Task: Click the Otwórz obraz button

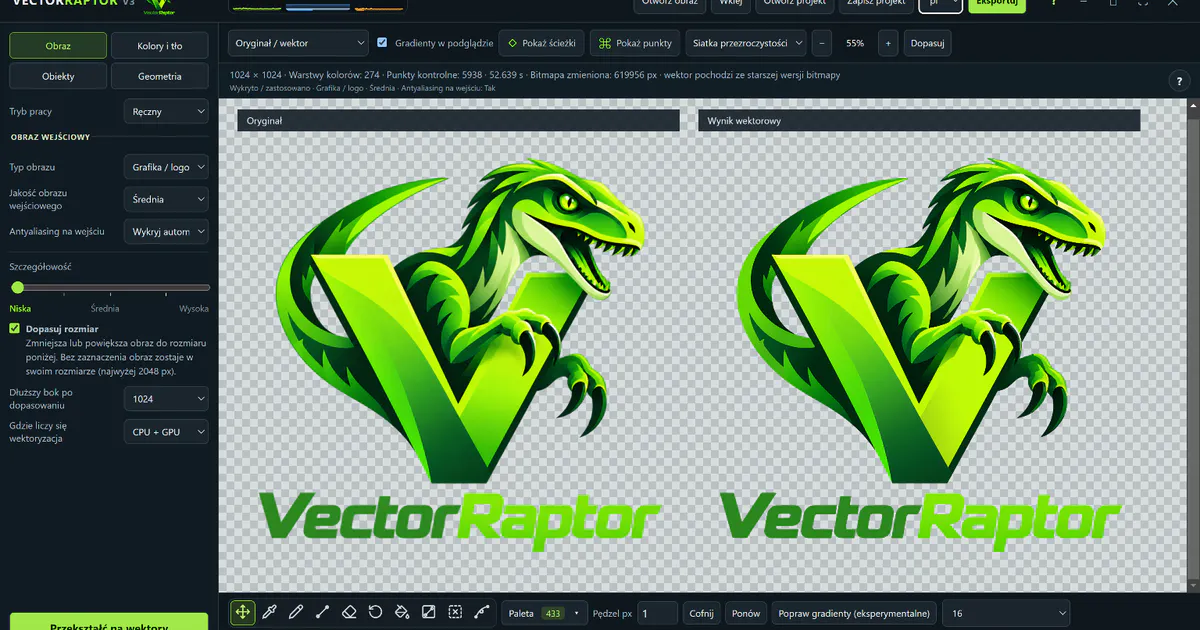Action: pos(670,4)
